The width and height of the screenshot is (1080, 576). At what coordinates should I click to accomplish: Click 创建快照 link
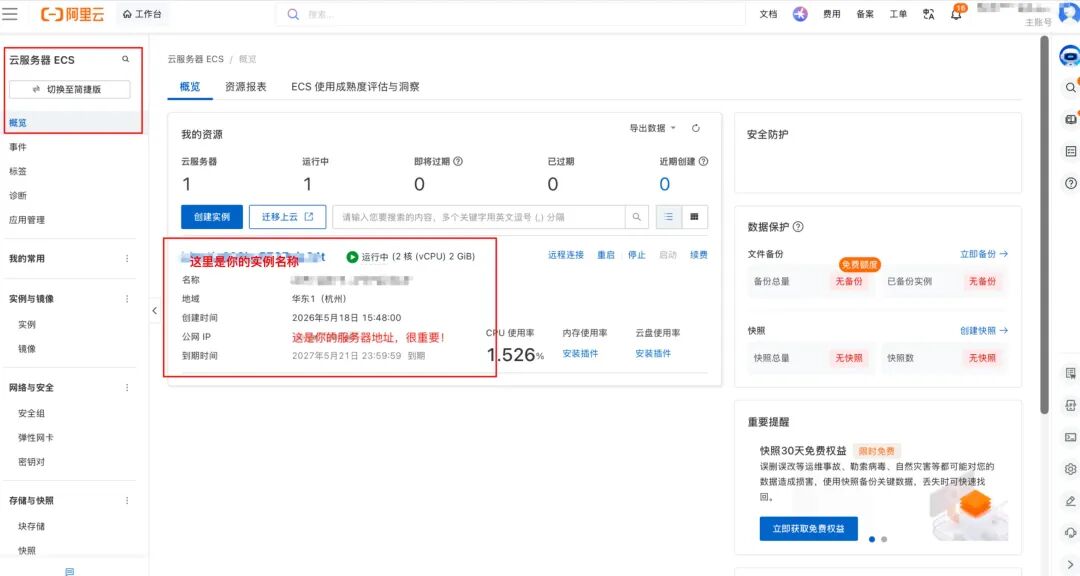click(984, 331)
